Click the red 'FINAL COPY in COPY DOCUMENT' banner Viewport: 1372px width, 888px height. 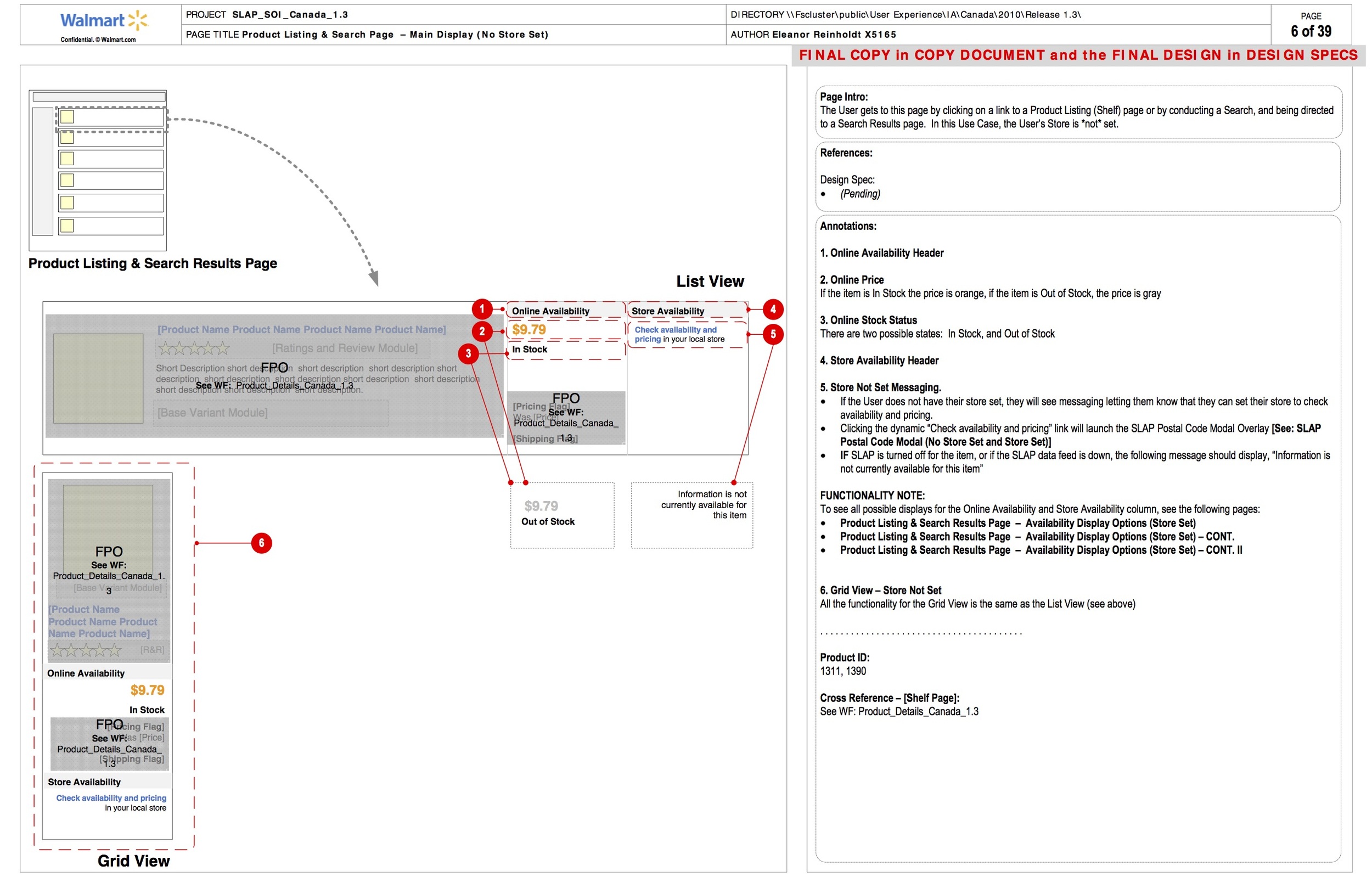(1078, 55)
